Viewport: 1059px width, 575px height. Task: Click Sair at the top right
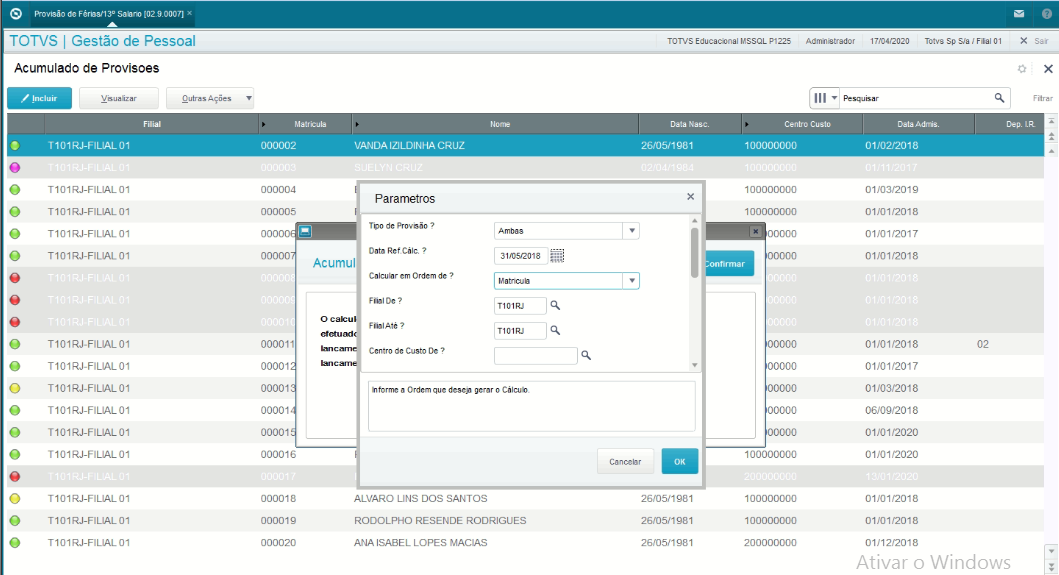1041,41
